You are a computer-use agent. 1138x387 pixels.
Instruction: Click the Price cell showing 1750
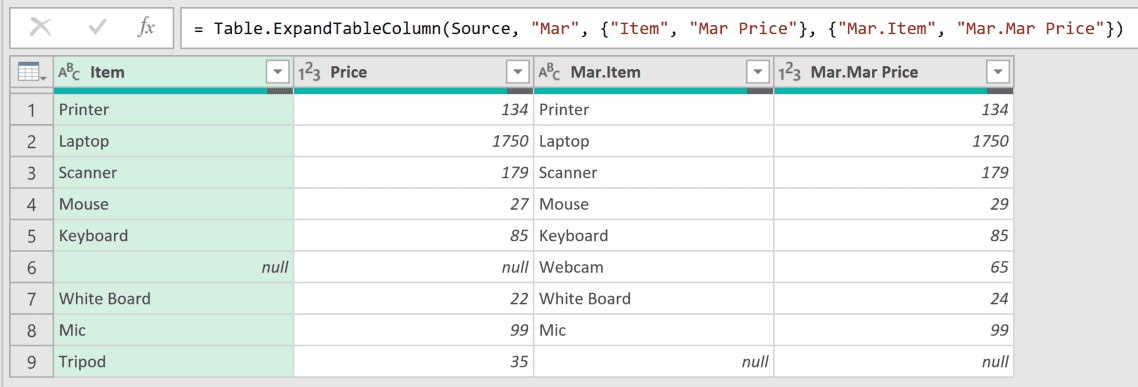click(414, 142)
